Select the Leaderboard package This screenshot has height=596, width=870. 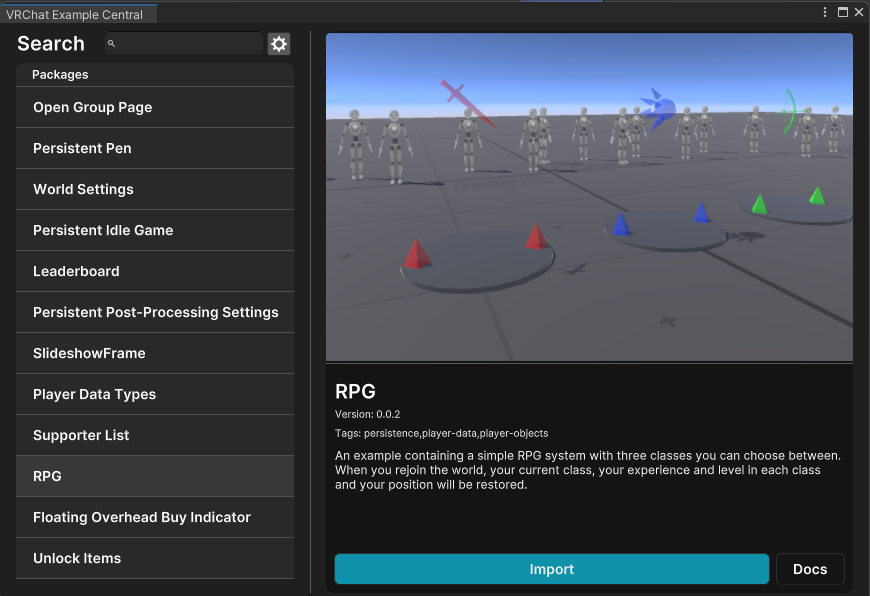[155, 271]
